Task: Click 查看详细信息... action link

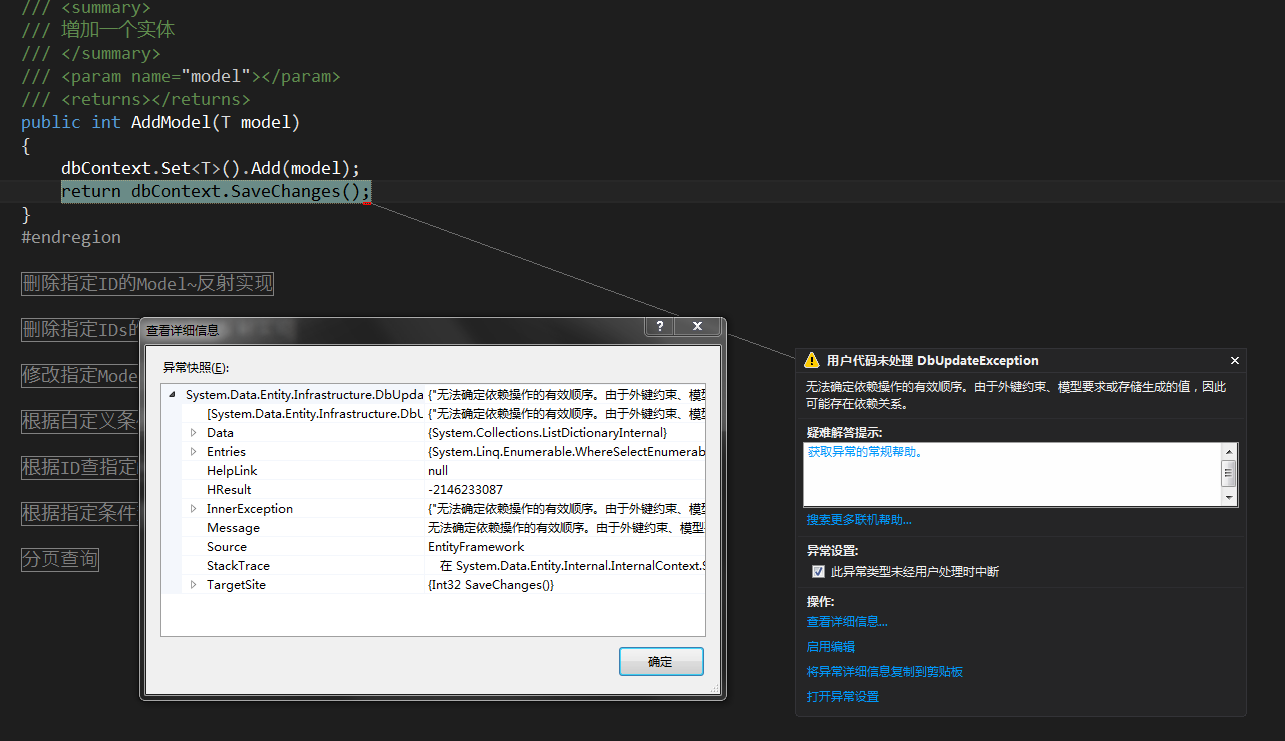Action: pyautogui.click(x=847, y=622)
